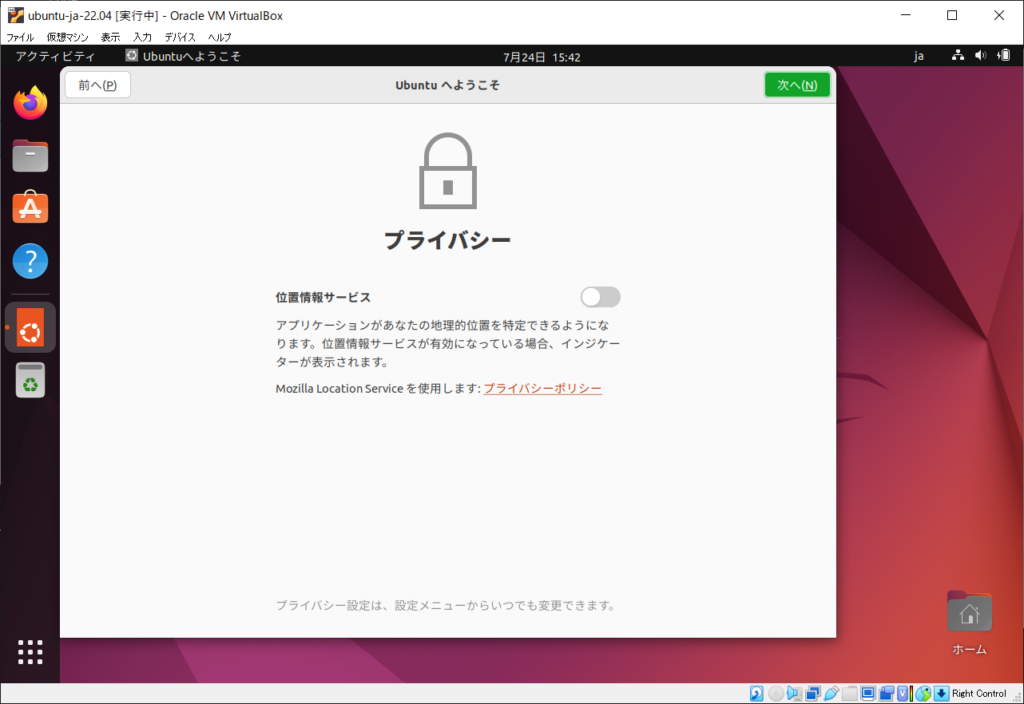
Task: Click the power icon in top bar
Action: [1004, 56]
